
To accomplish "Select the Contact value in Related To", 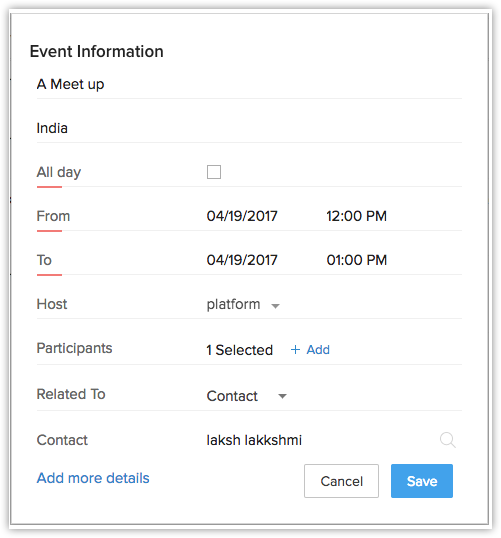I will click(232, 396).
